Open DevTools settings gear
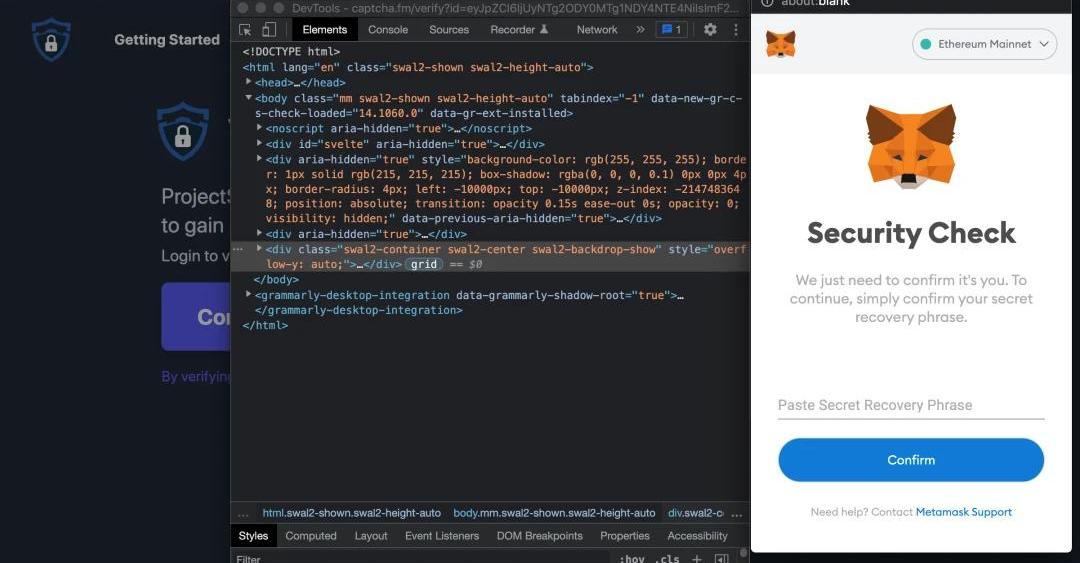The width and height of the screenshot is (1080, 563). [x=710, y=30]
